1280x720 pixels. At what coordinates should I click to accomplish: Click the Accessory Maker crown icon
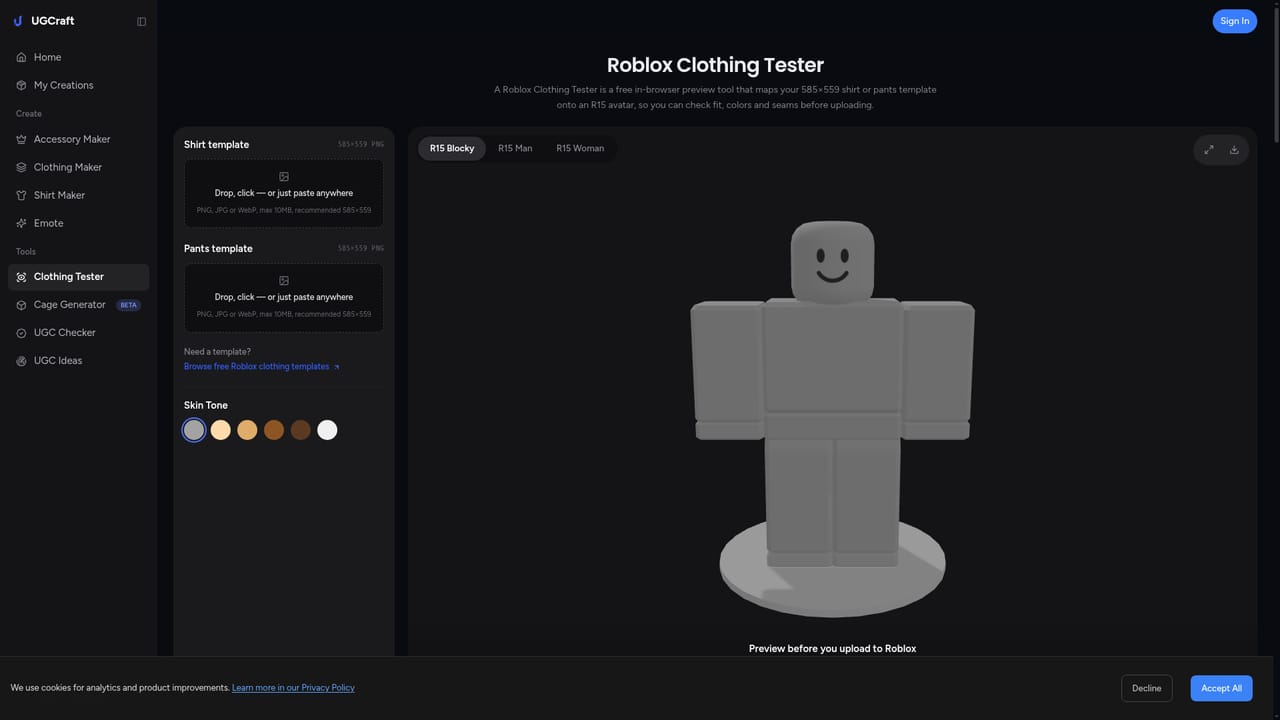pyautogui.click(x=21, y=139)
